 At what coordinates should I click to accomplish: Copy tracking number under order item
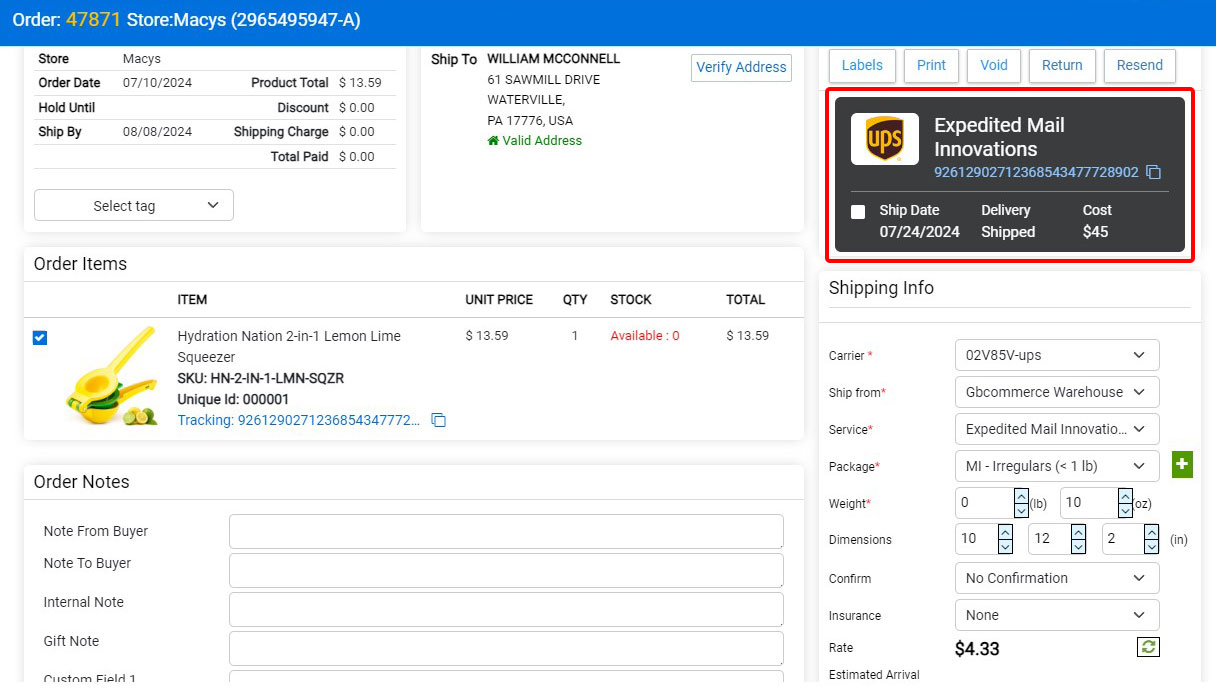tap(439, 420)
